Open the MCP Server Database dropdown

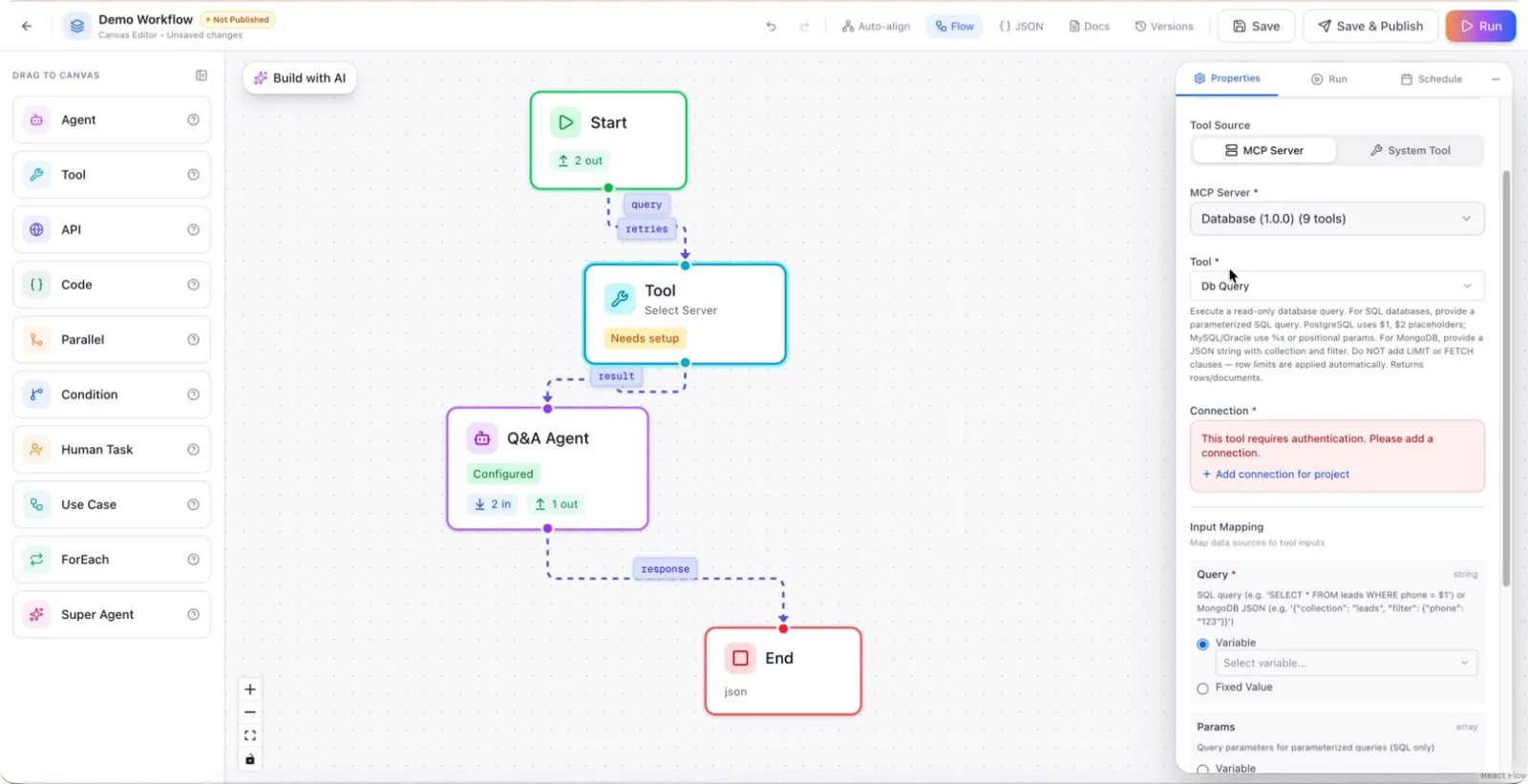(x=1337, y=219)
